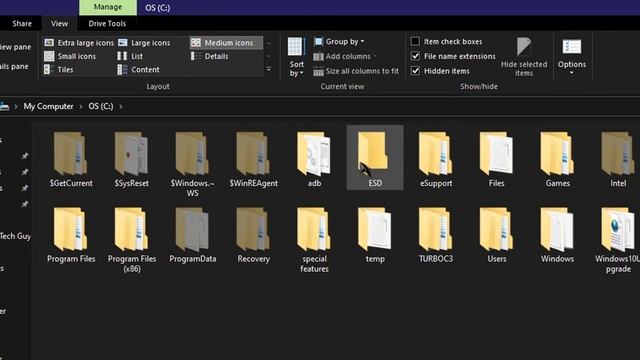This screenshot has width=640, height=360.
Task: Open the Add columns dropdown
Action: pyautogui.click(x=345, y=56)
